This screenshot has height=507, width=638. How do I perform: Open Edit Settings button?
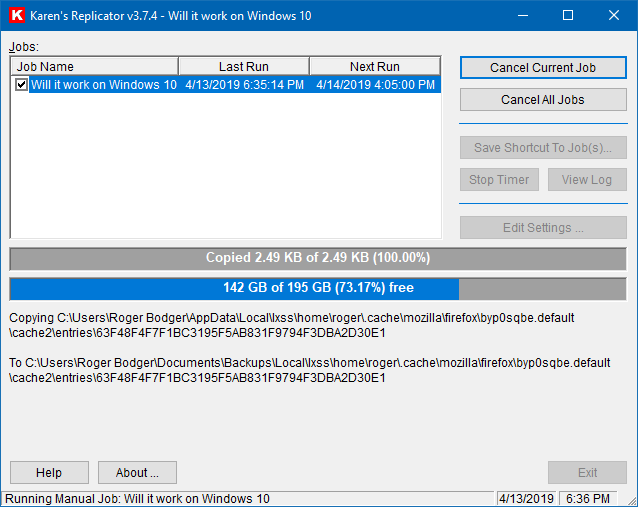coord(543,227)
